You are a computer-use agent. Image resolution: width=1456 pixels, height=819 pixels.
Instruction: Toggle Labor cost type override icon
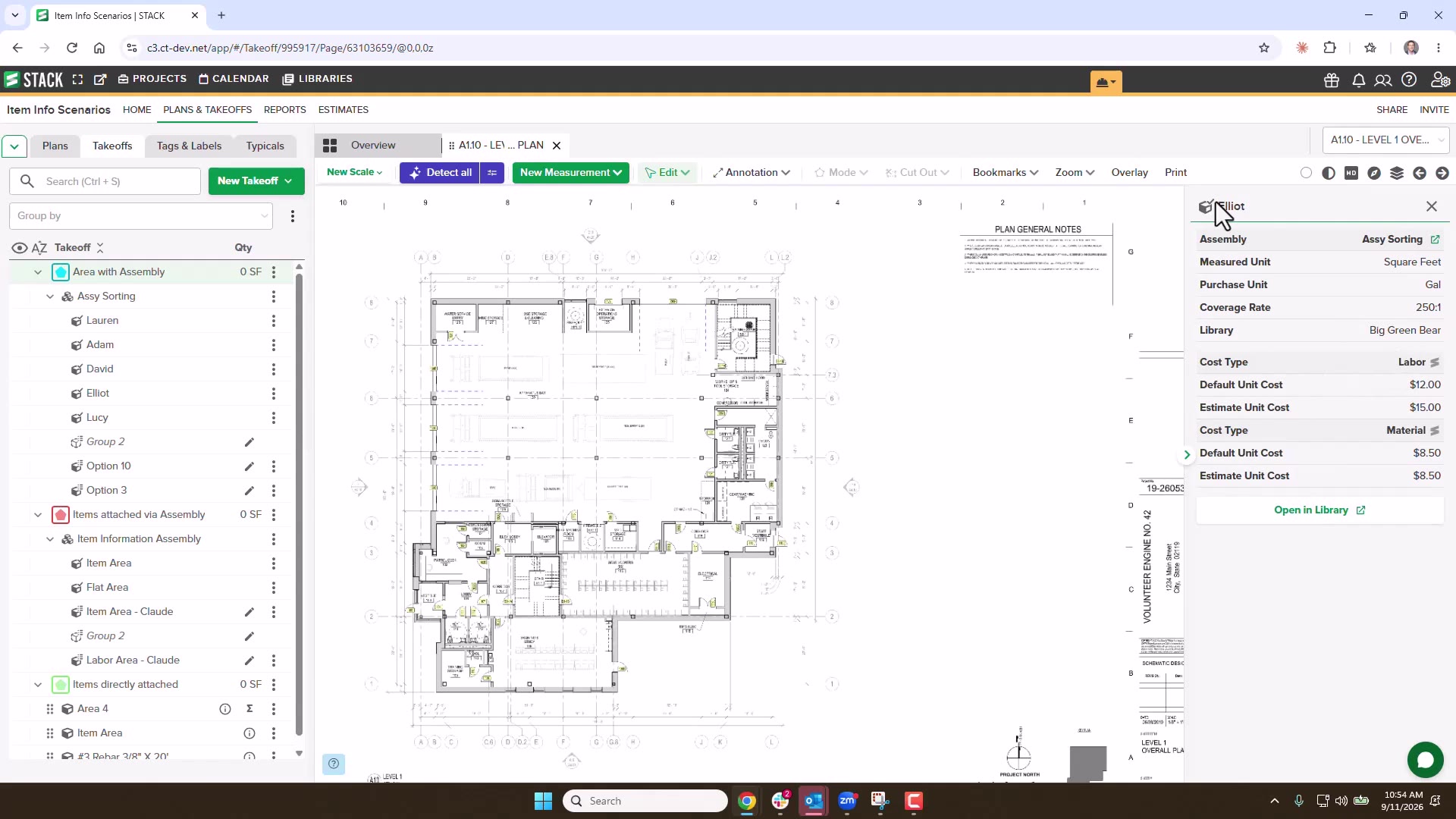click(1435, 362)
